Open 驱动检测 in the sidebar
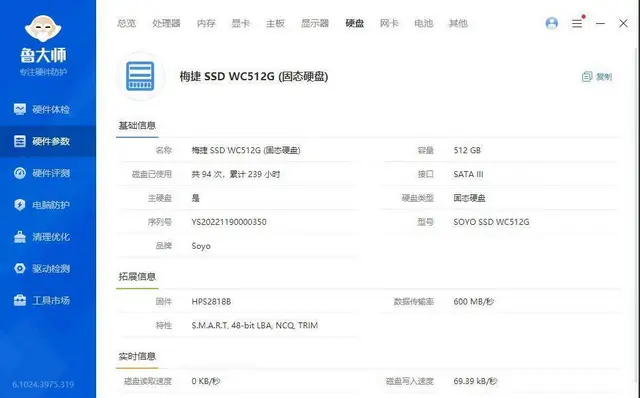The width and height of the screenshot is (640, 398). [x=48, y=269]
